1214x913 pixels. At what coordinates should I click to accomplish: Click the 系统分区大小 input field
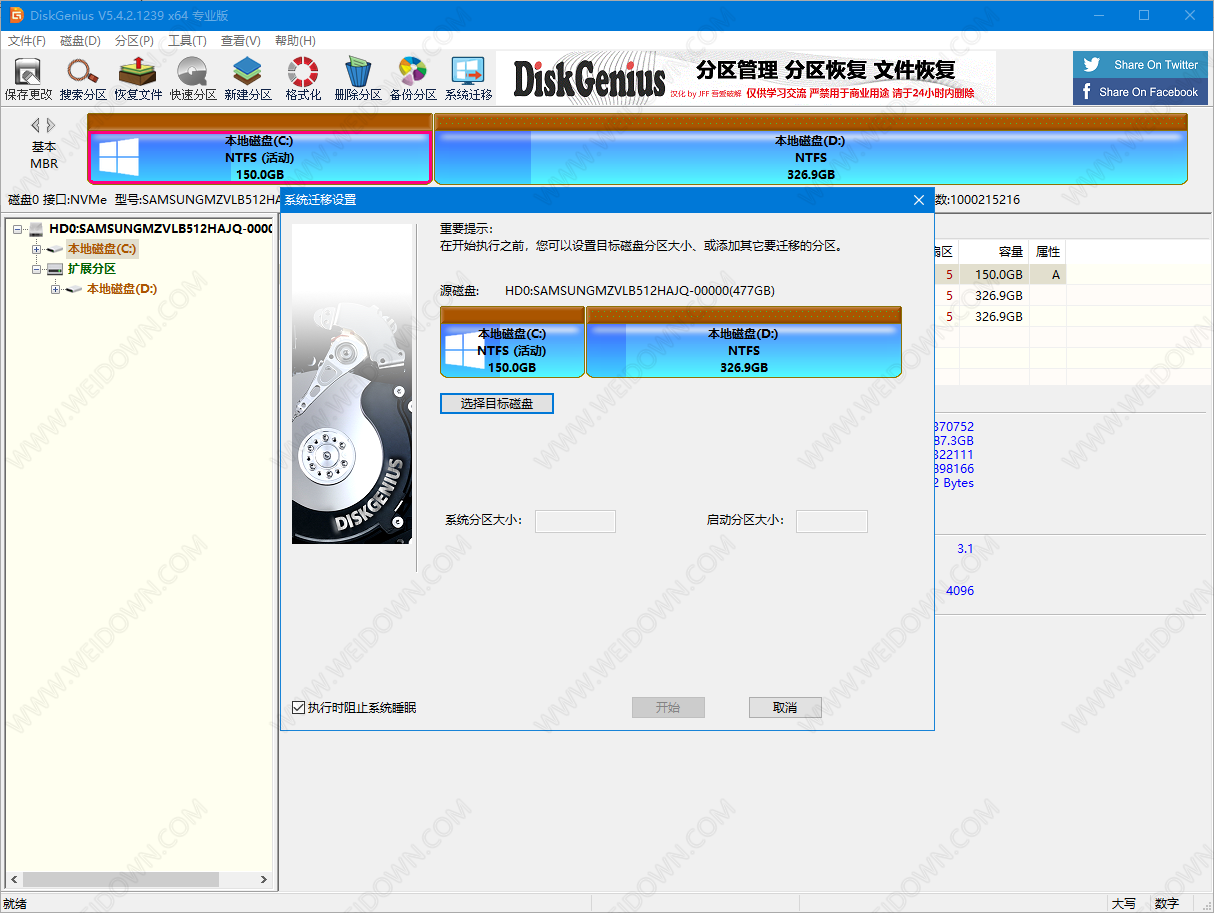[575, 521]
